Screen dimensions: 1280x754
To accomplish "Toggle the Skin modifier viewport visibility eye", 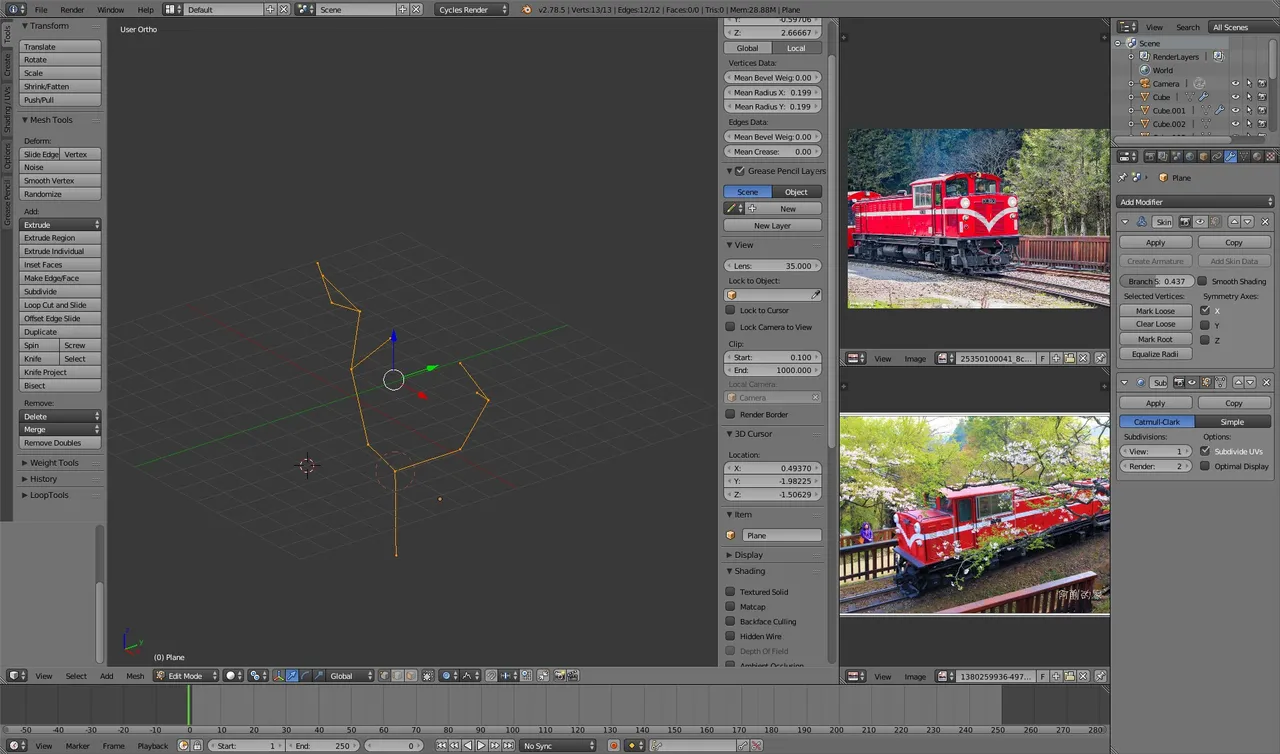I will [1200, 221].
